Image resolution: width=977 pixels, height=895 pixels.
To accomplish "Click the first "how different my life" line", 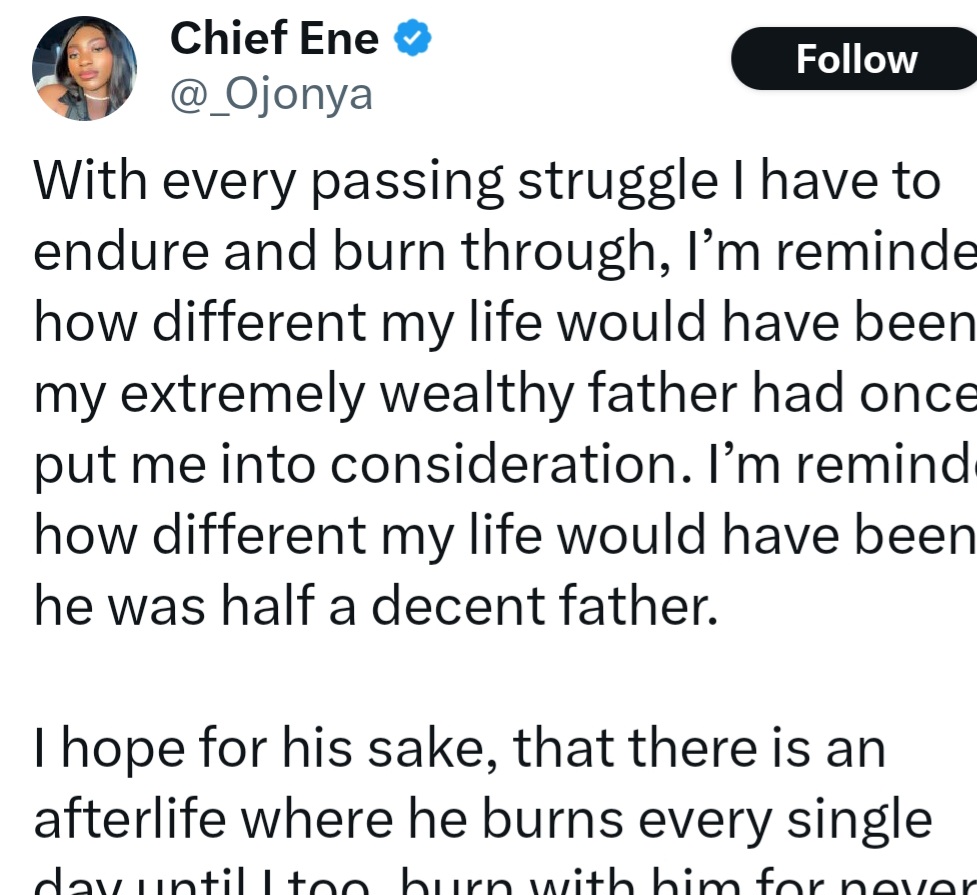I will (x=505, y=323).
